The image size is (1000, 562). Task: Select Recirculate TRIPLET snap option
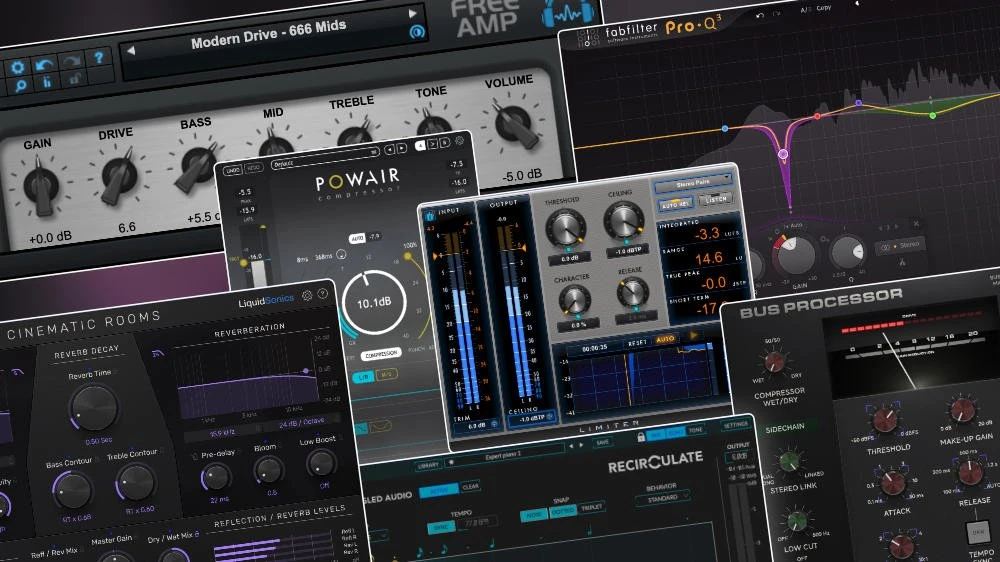(x=591, y=508)
